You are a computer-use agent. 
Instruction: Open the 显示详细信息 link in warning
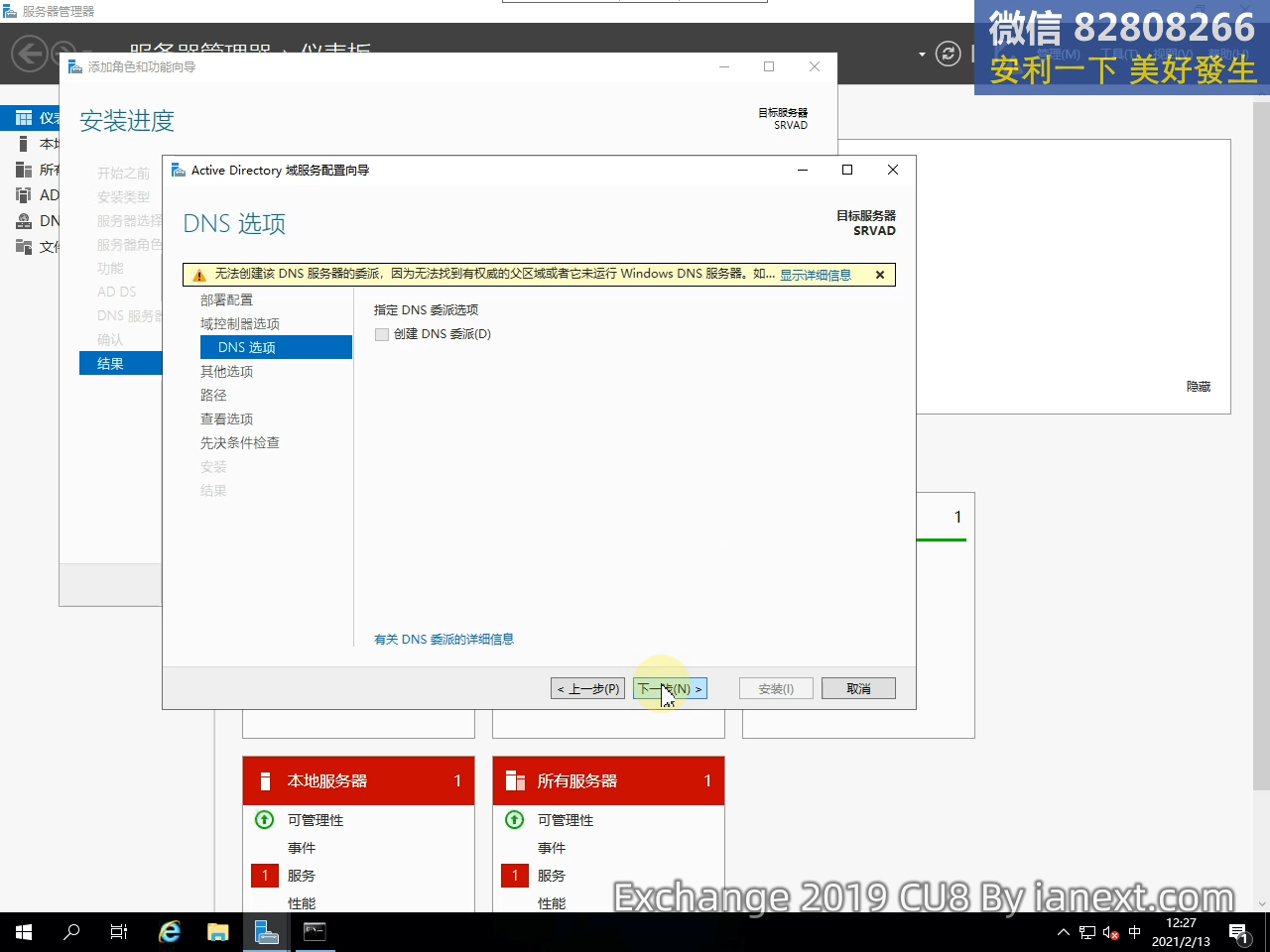[815, 275]
